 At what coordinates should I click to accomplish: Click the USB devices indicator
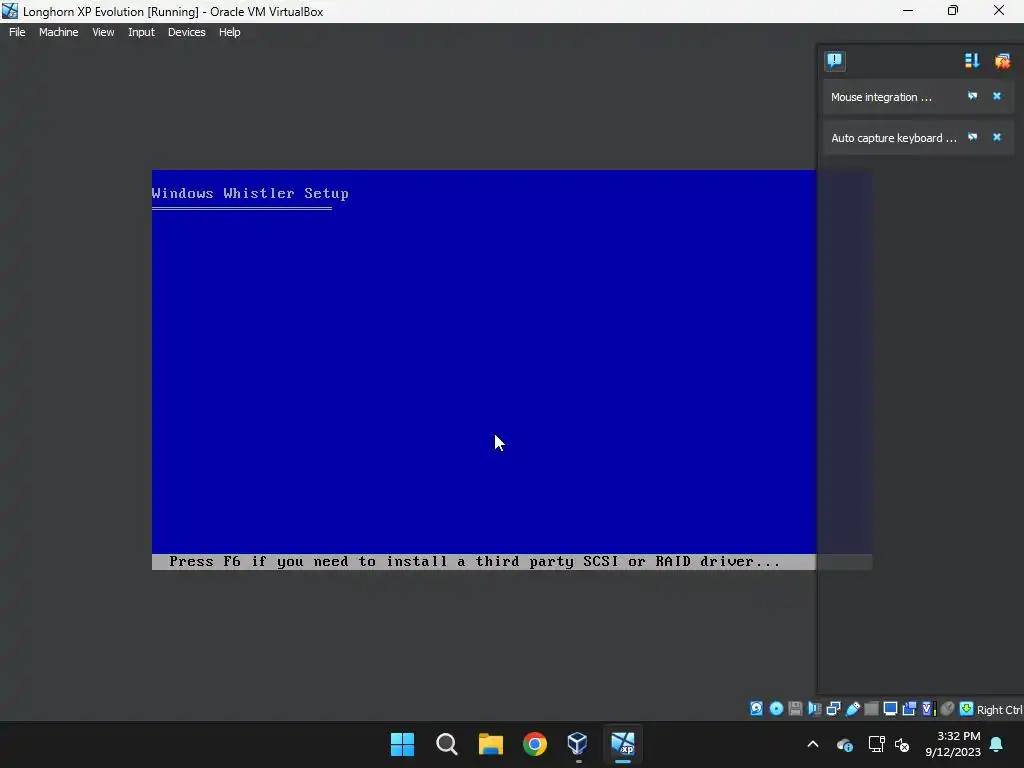coord(853,709)
